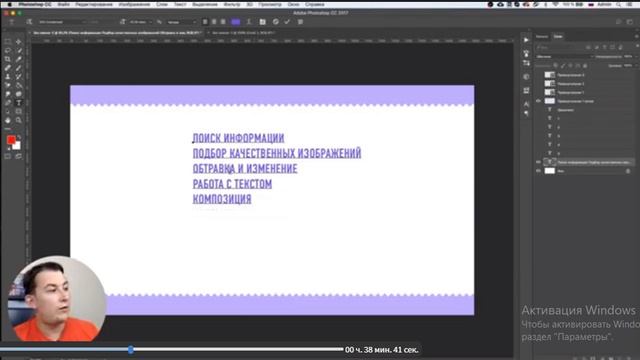Switch to the Каналы panel tab

pos(542,37)
